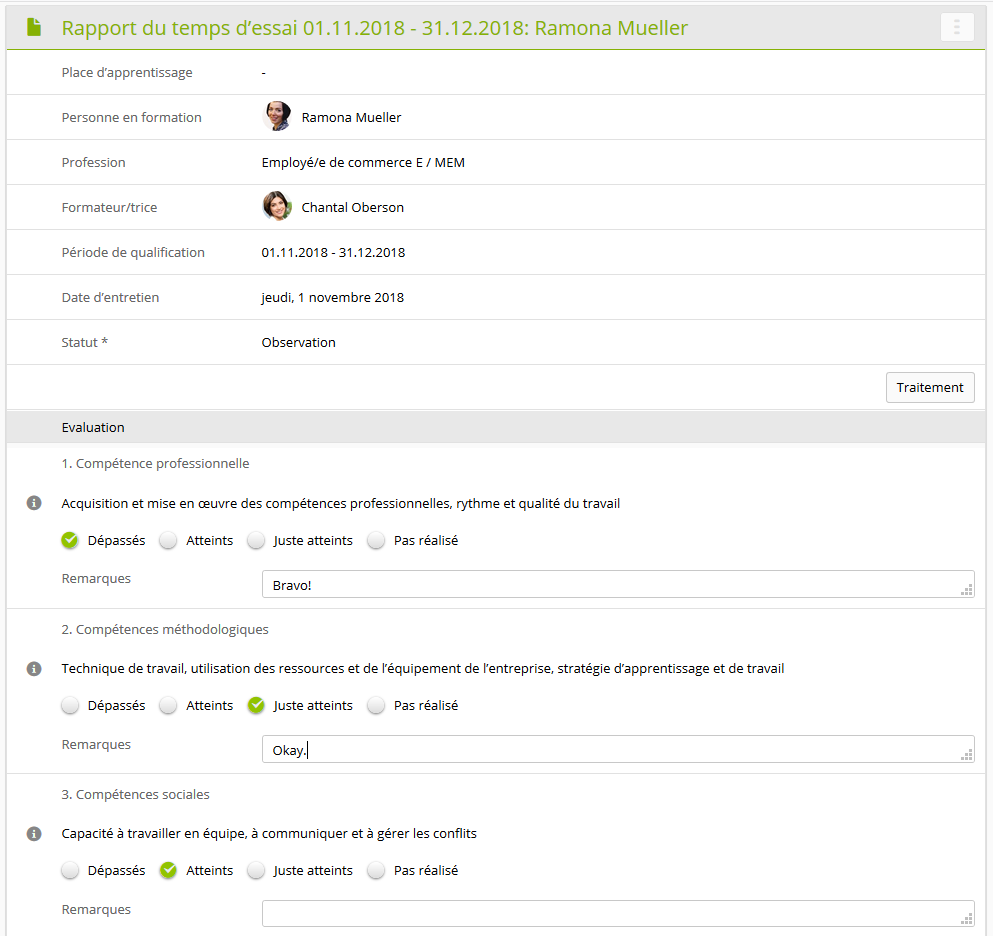Select Dépassés for Compétences sociales
The image size is (993, 936).
[70, 871]
